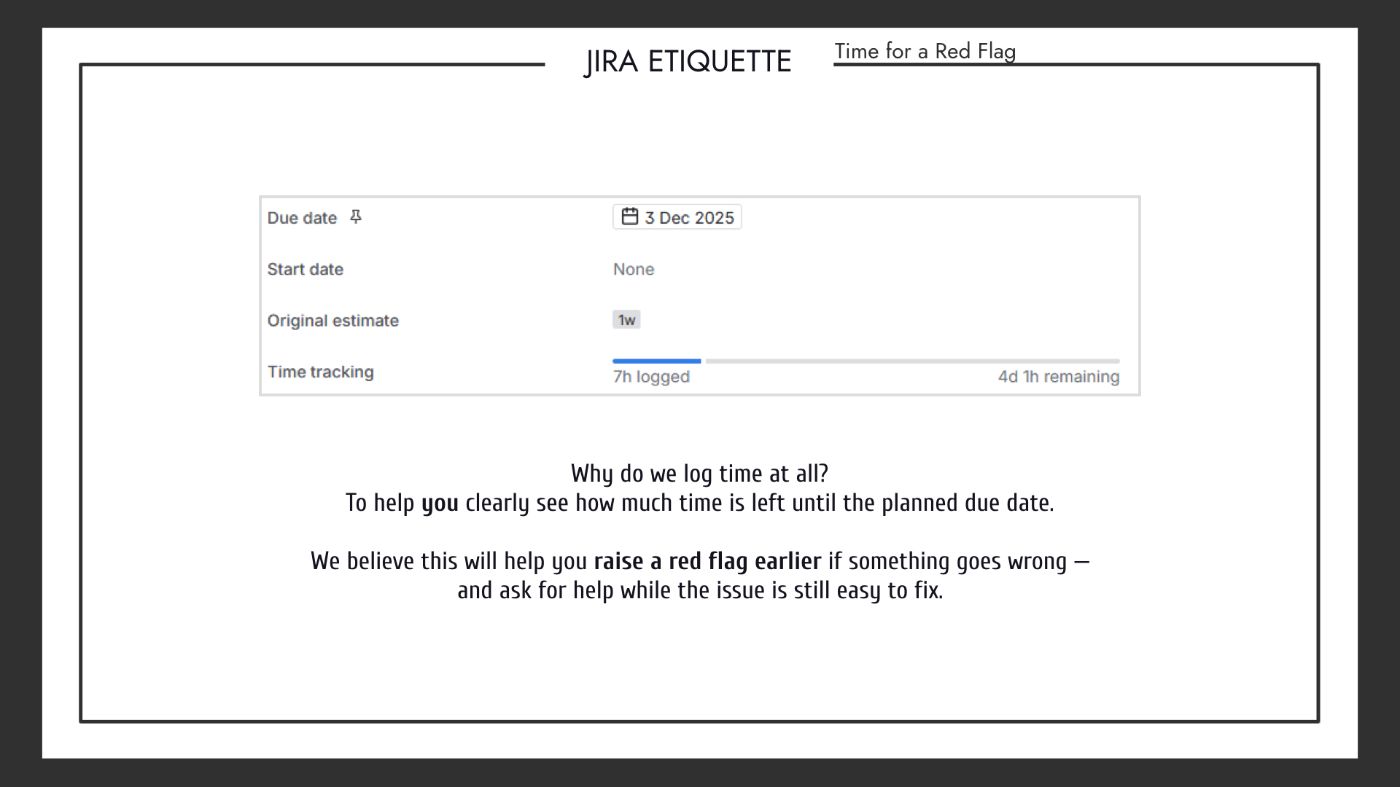Click the JIRA ETIQUETTE slide title
1400x787 pixels.
point(688,62)
